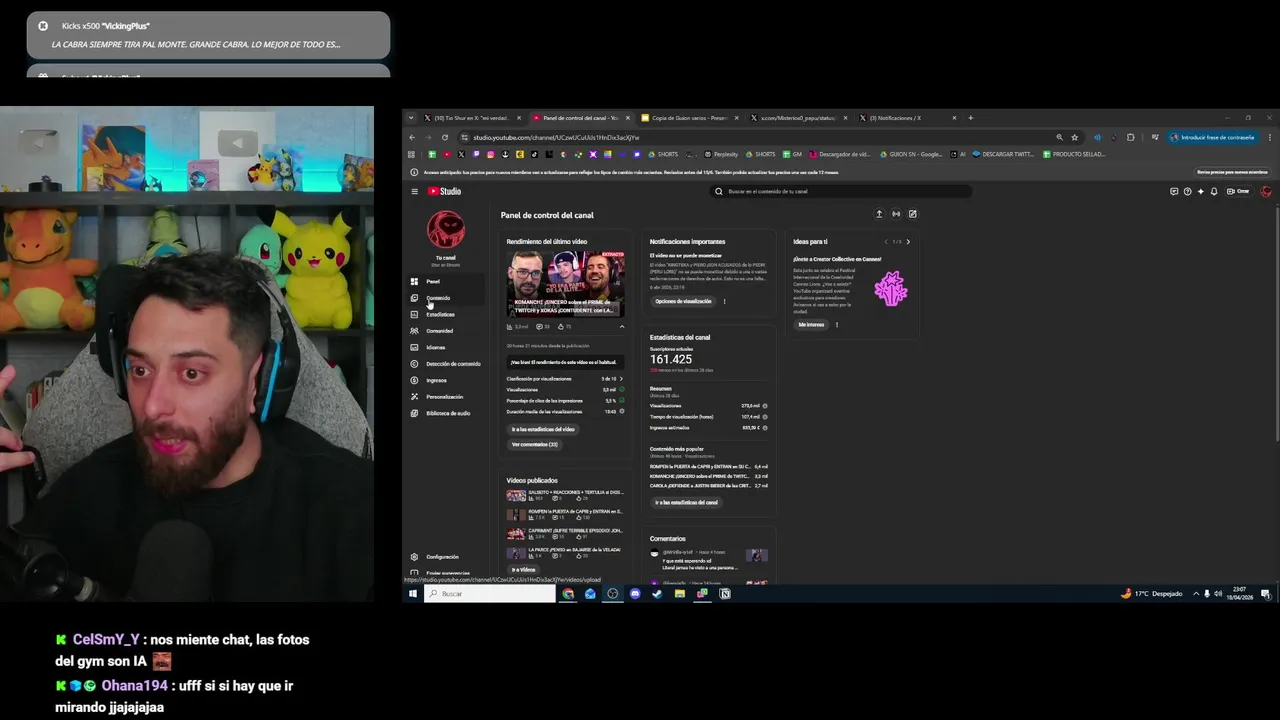Open the 'Descargador de vid...' bookmark

tap(840, 154)
